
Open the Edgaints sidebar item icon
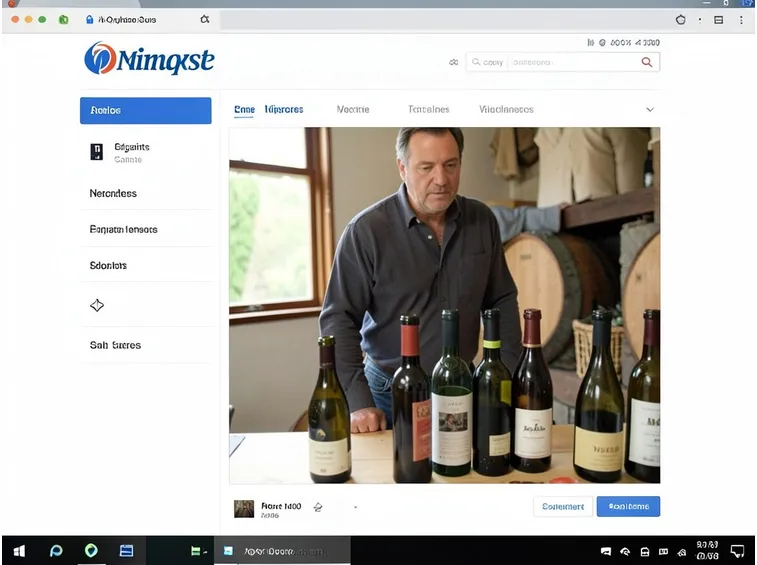click(x=97, y=152)
